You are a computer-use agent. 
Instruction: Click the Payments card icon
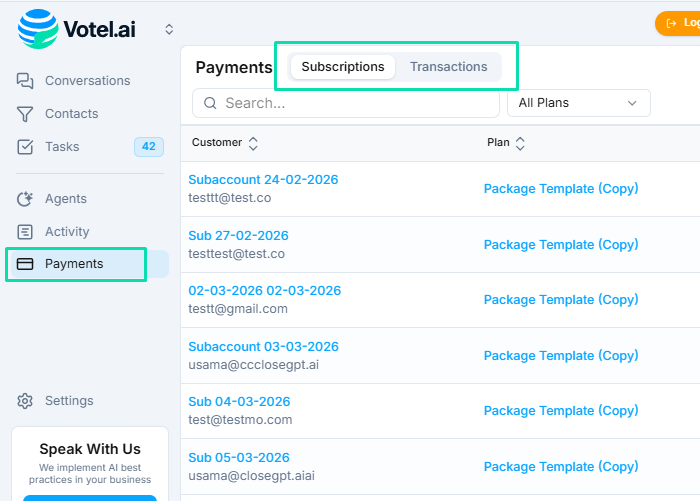tap(26, 264)
